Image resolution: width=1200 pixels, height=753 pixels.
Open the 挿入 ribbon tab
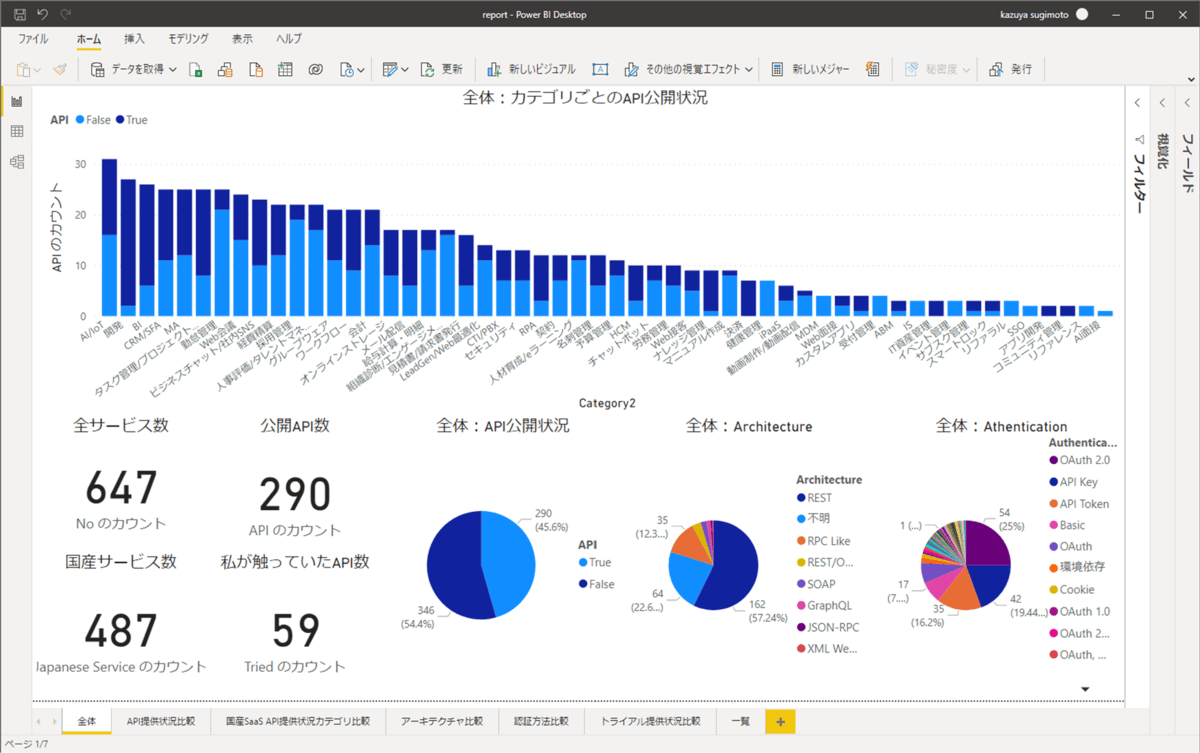coord(134,39)
